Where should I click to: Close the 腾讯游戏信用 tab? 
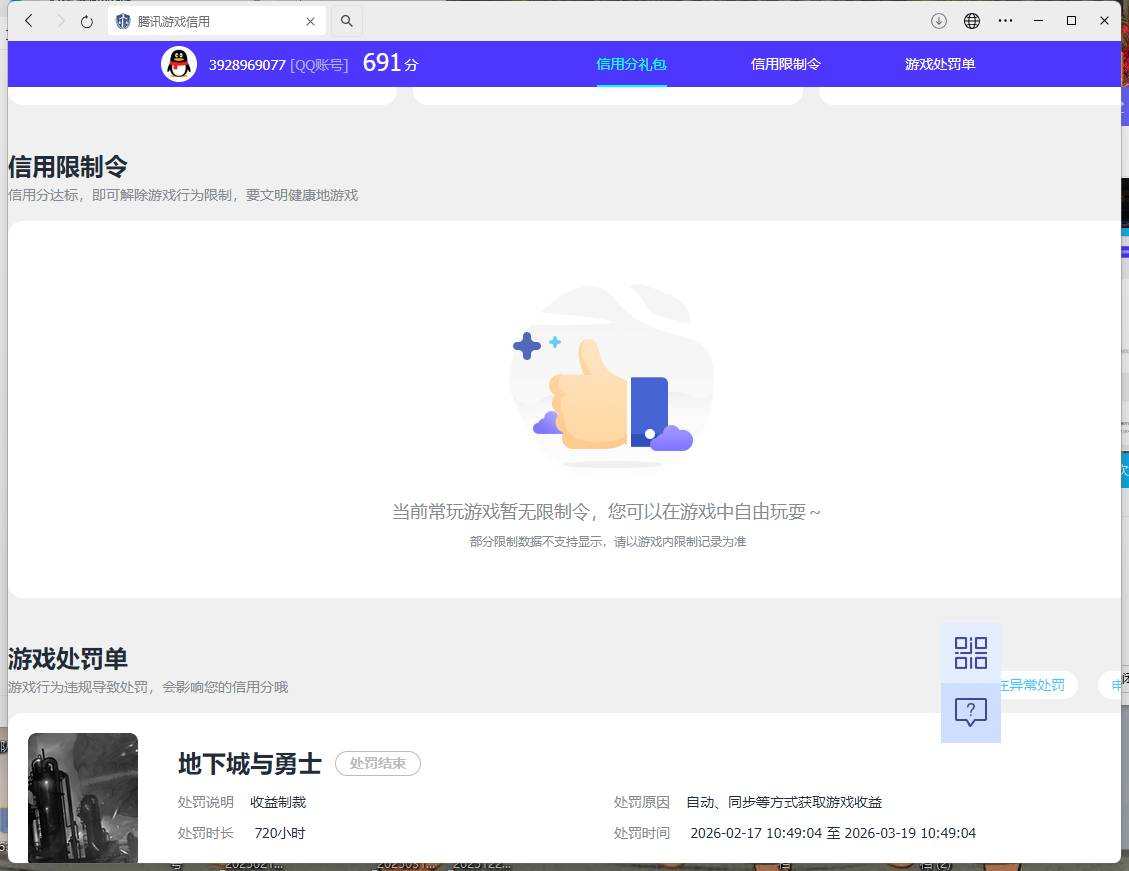tap(310, 22)
